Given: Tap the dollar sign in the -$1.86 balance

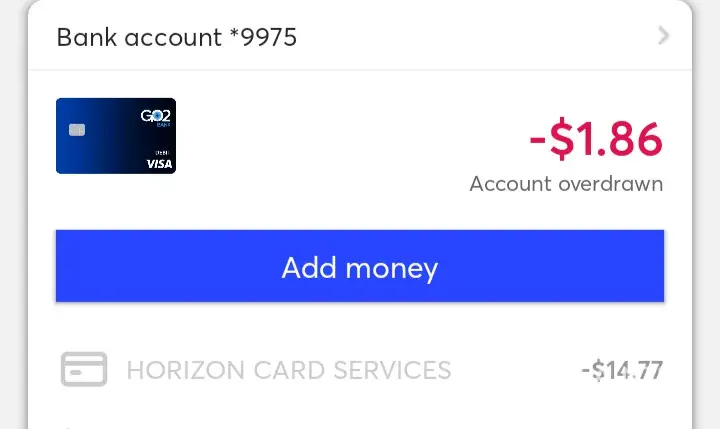Looking at the screenshot, I should (562, 139).
